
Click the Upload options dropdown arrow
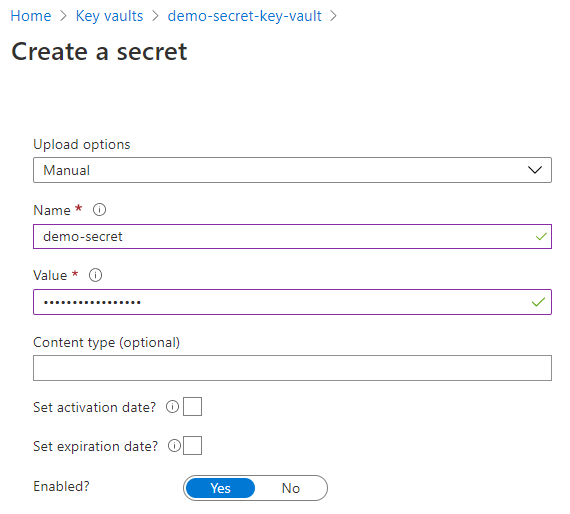pos(535,170)
